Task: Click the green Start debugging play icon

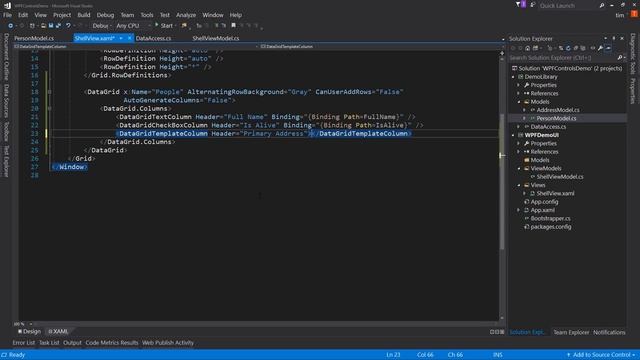Action: tap(157, 25)
